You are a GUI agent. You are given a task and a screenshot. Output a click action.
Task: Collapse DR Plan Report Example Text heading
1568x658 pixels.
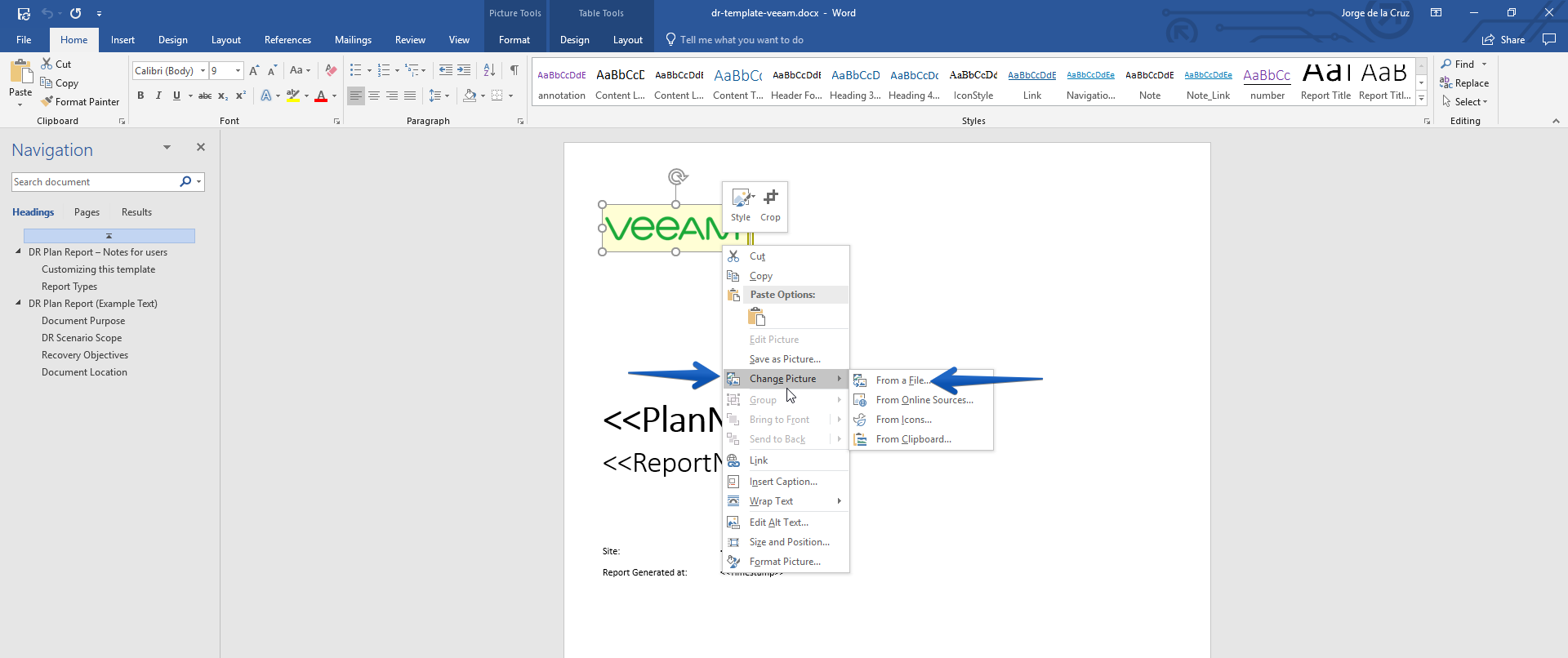coord(19,303)
